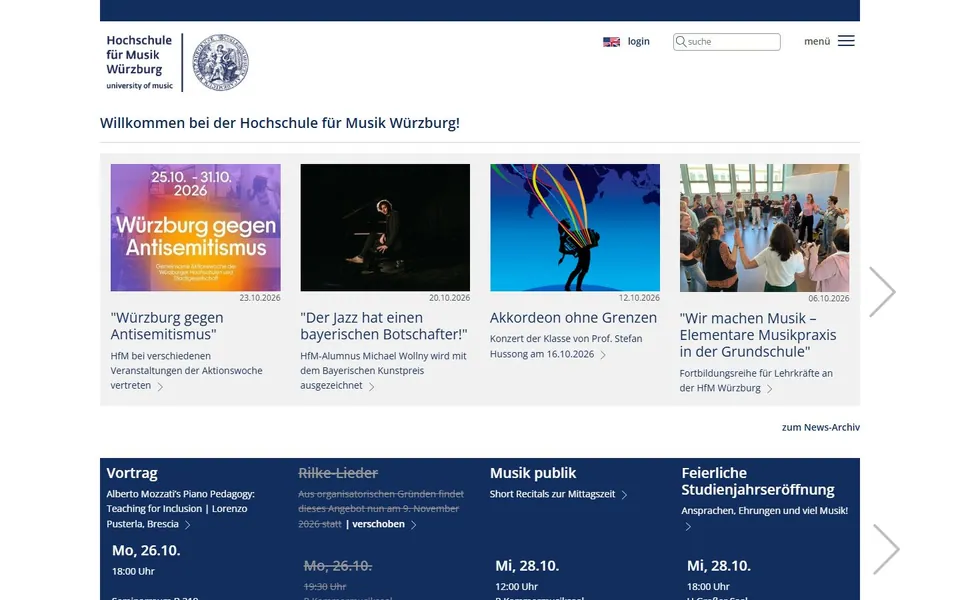Screen dimensions: 960x600
Task: Click the Willkommen bei der Hochschule heading
Action: pyautogui.click(x=280, y=123)
